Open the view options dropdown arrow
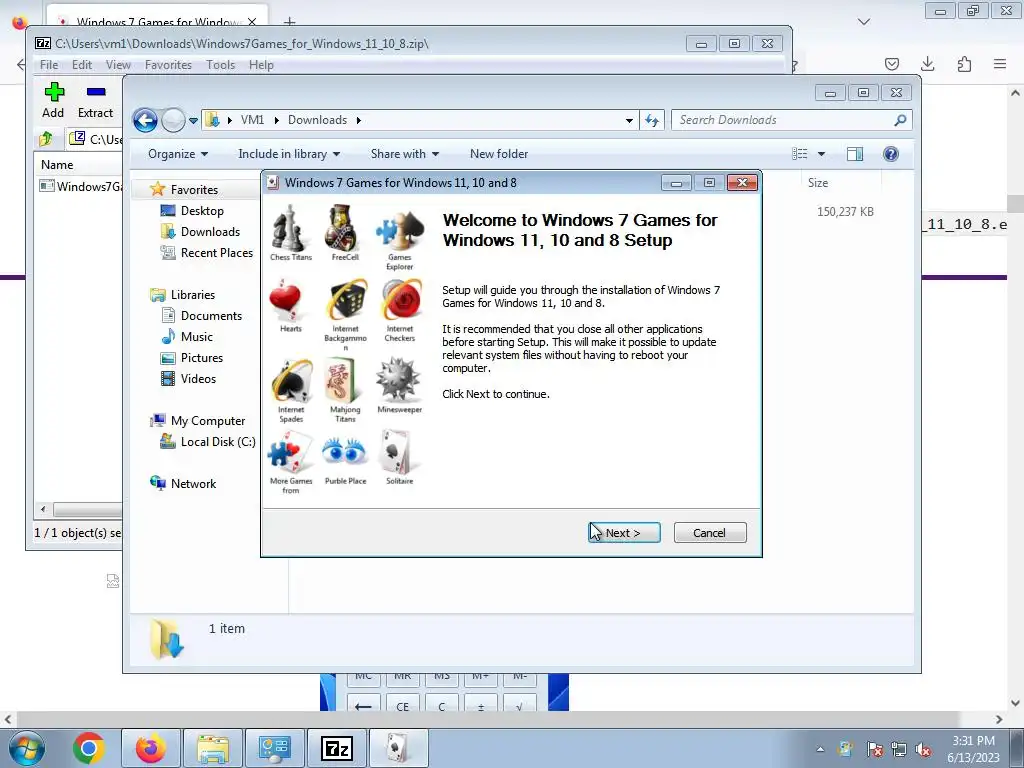This screenshot has width=1024, height=768. [x=822, y=154]
